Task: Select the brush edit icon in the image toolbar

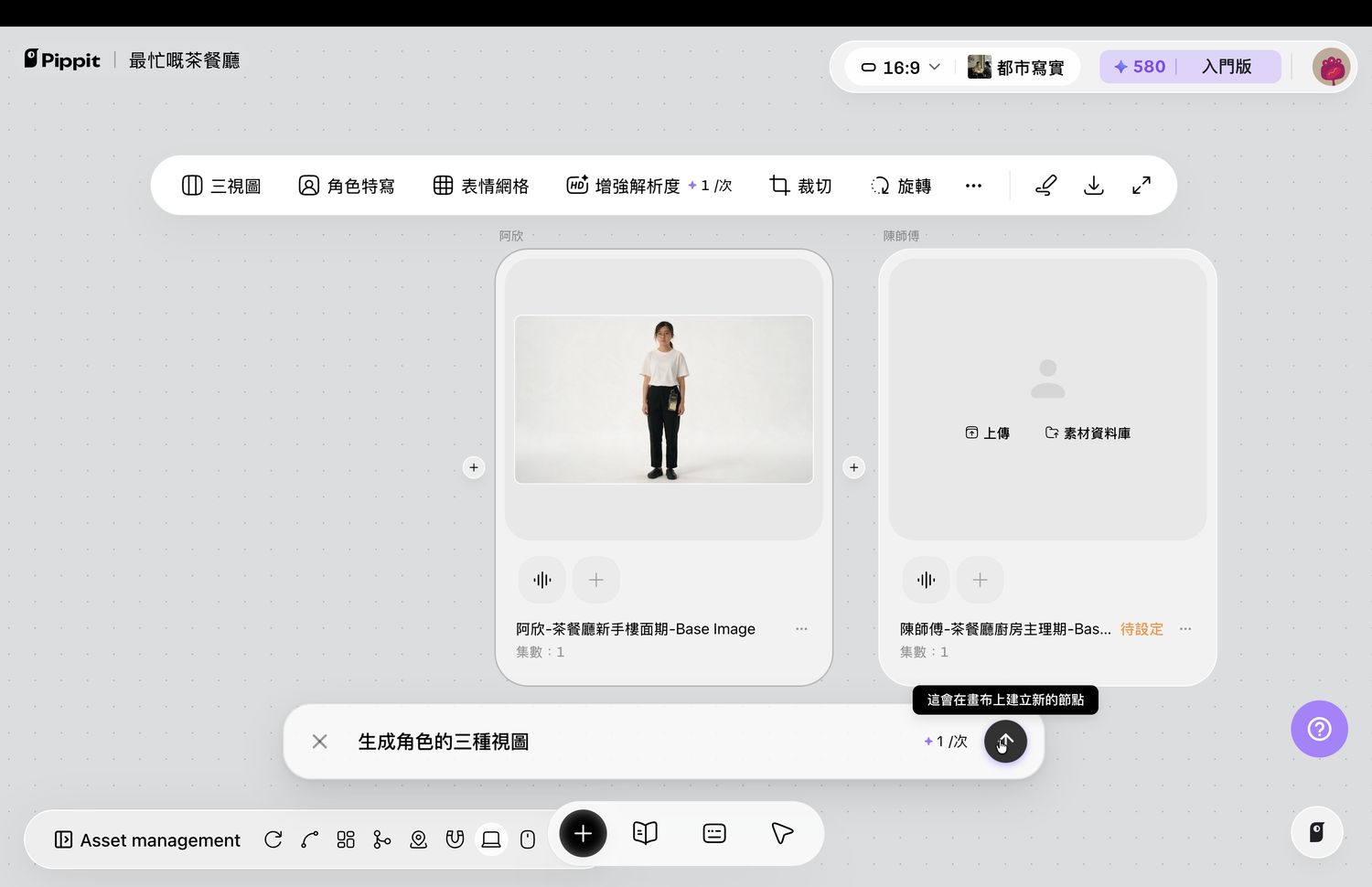Action: pos(1046,186)
